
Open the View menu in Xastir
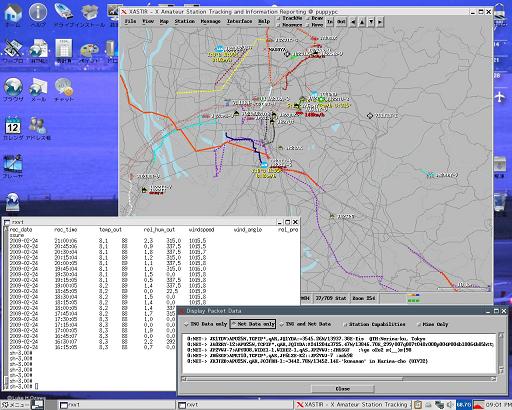click(x=148, y=21)
